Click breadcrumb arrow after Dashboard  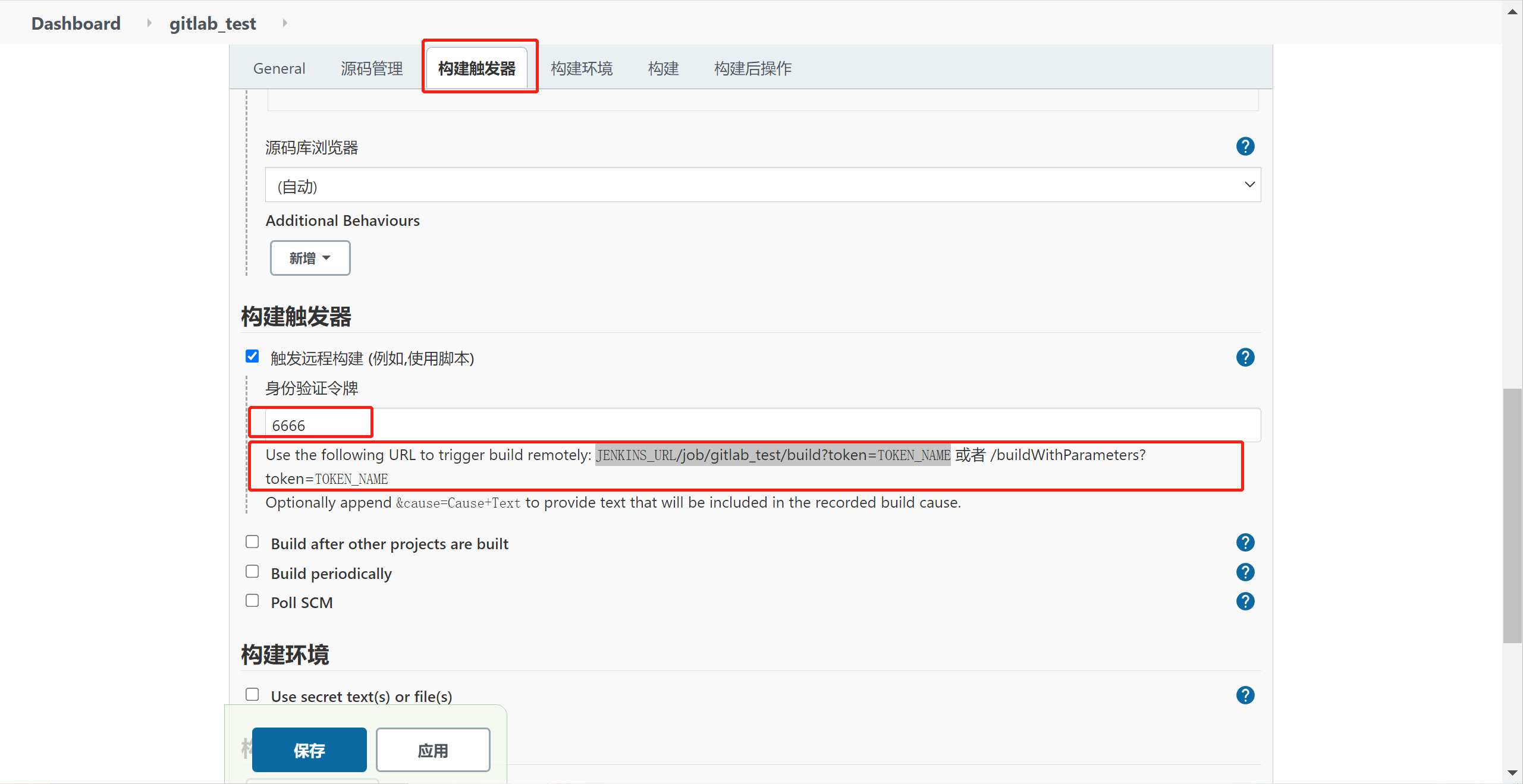149,23
